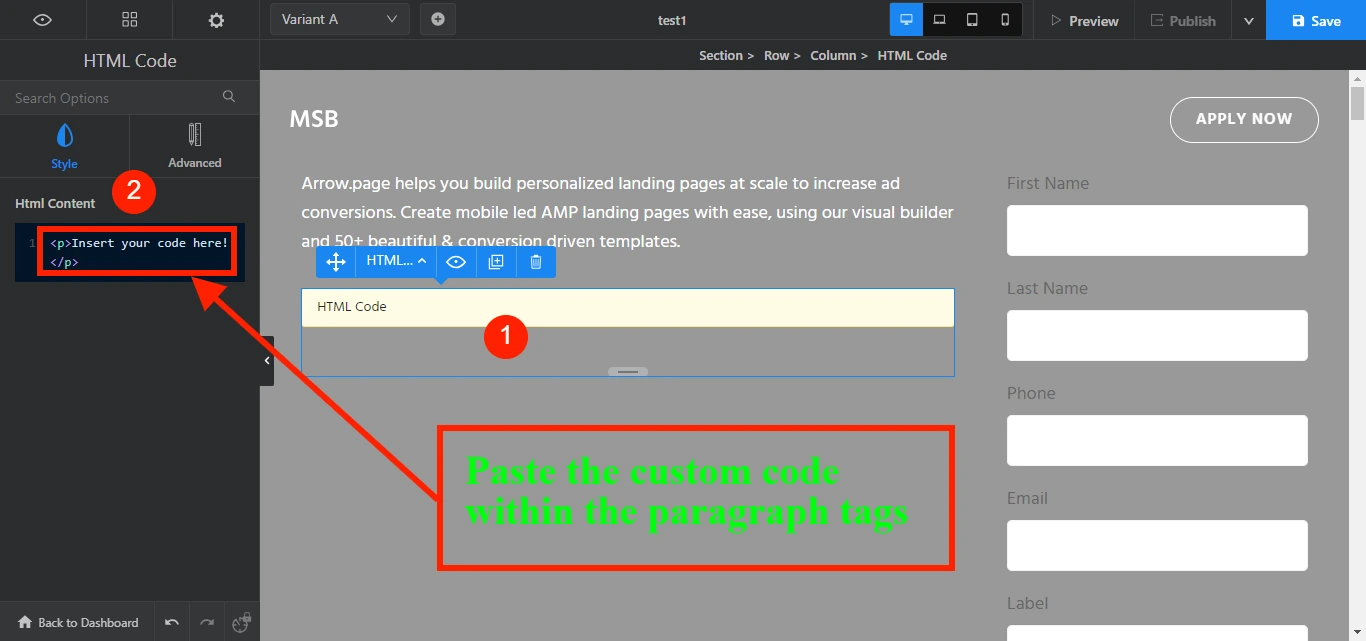Open the settings gear icon

pos(216,20)
